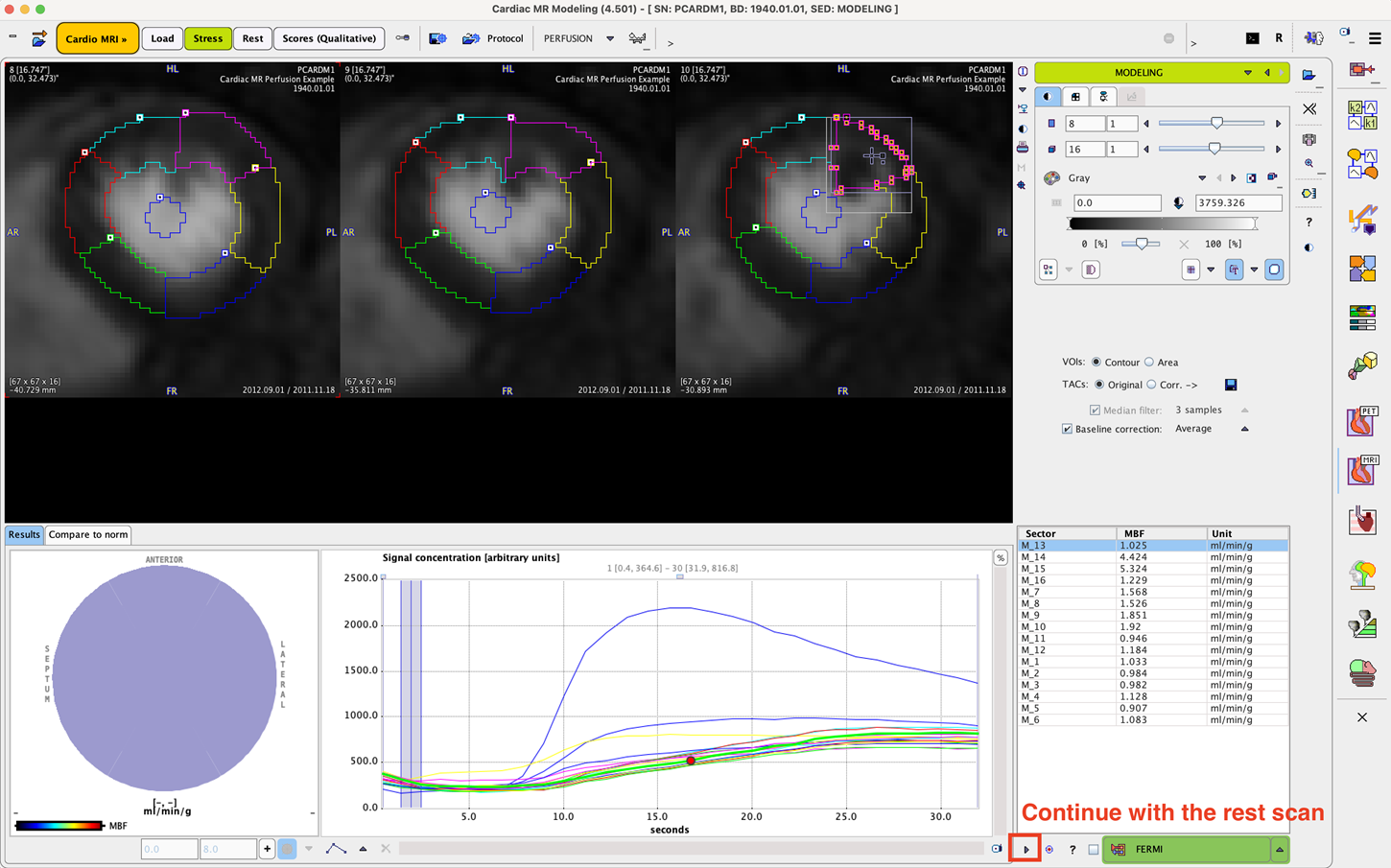Image resolution: width=1391 pixels, height=868 pixels.
Task: Select the Original TACs radio button
Action: [x=1099, y=385]
